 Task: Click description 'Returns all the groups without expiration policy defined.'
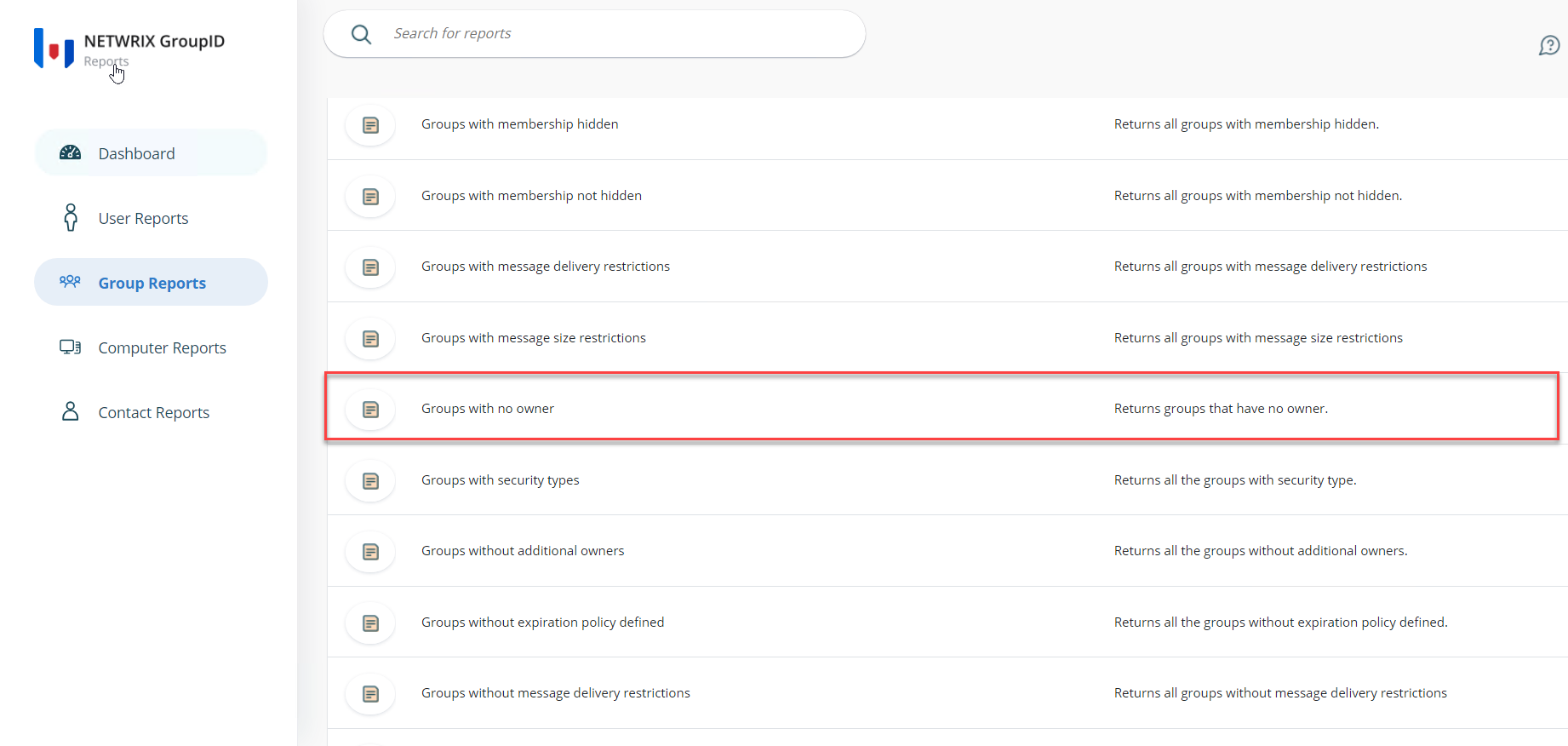(x=1280, y=623)
